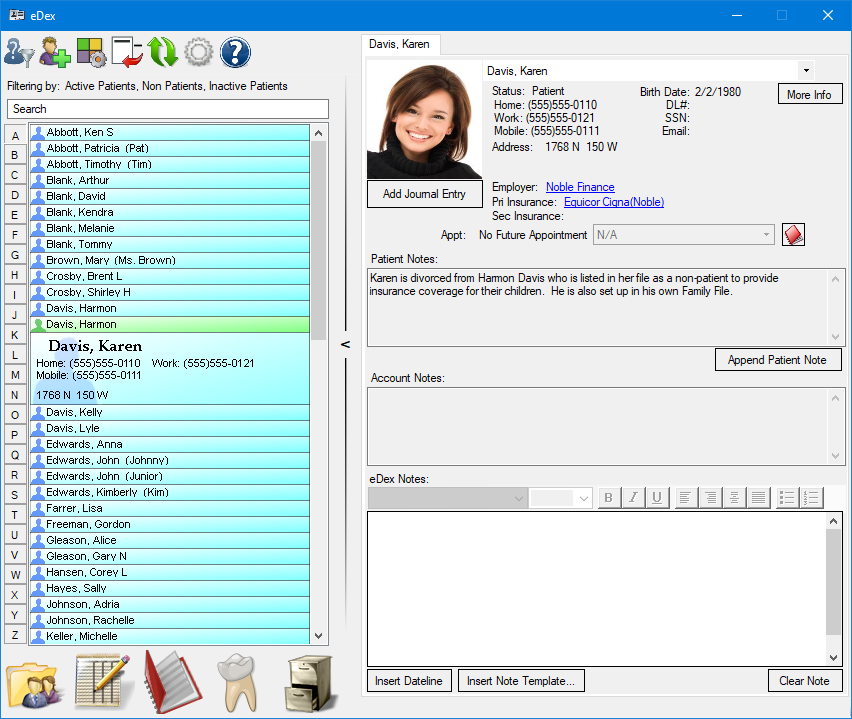Toggle Underline formatting in eDex Notes

(x=657, y=498)
